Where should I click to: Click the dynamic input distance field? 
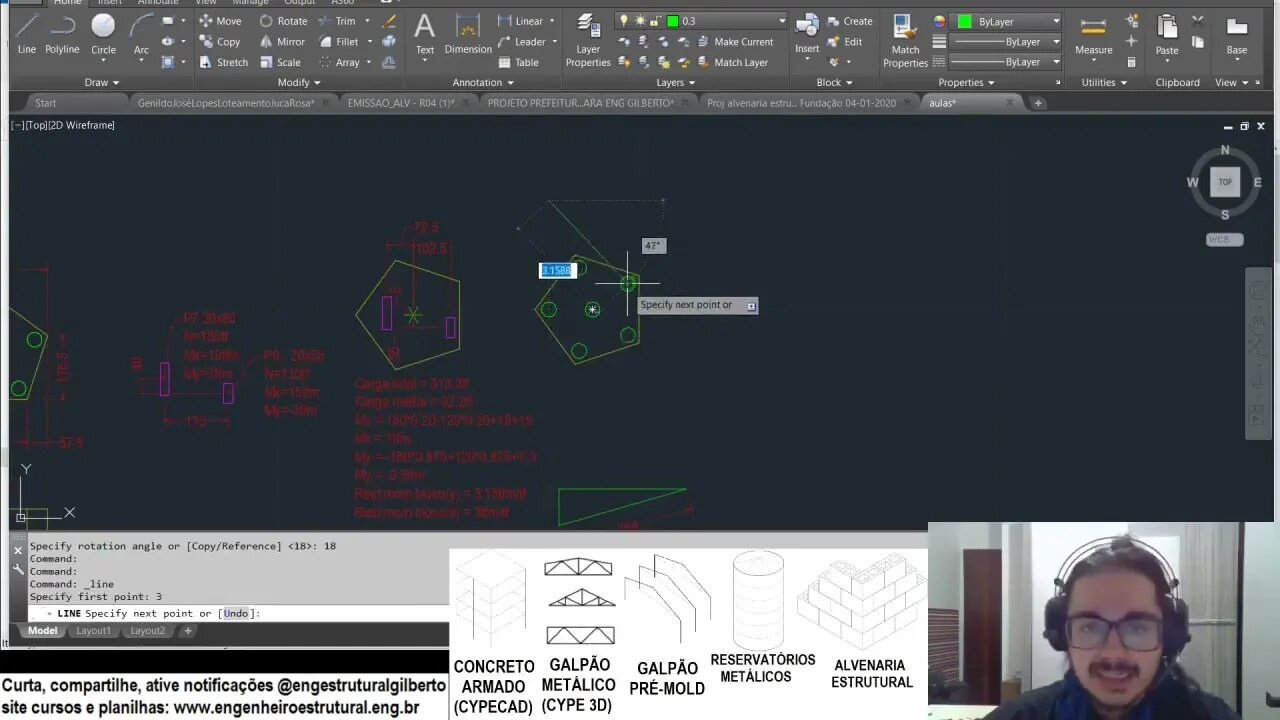pyautogui.click(x=557, y=271)
